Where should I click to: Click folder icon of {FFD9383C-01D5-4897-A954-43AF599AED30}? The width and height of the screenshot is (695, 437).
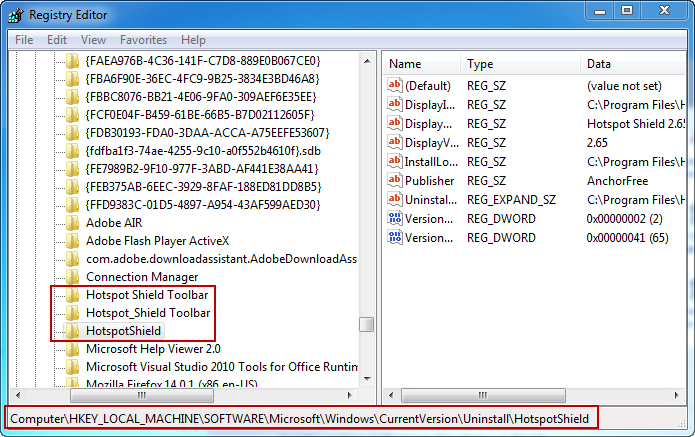[73, 205]
